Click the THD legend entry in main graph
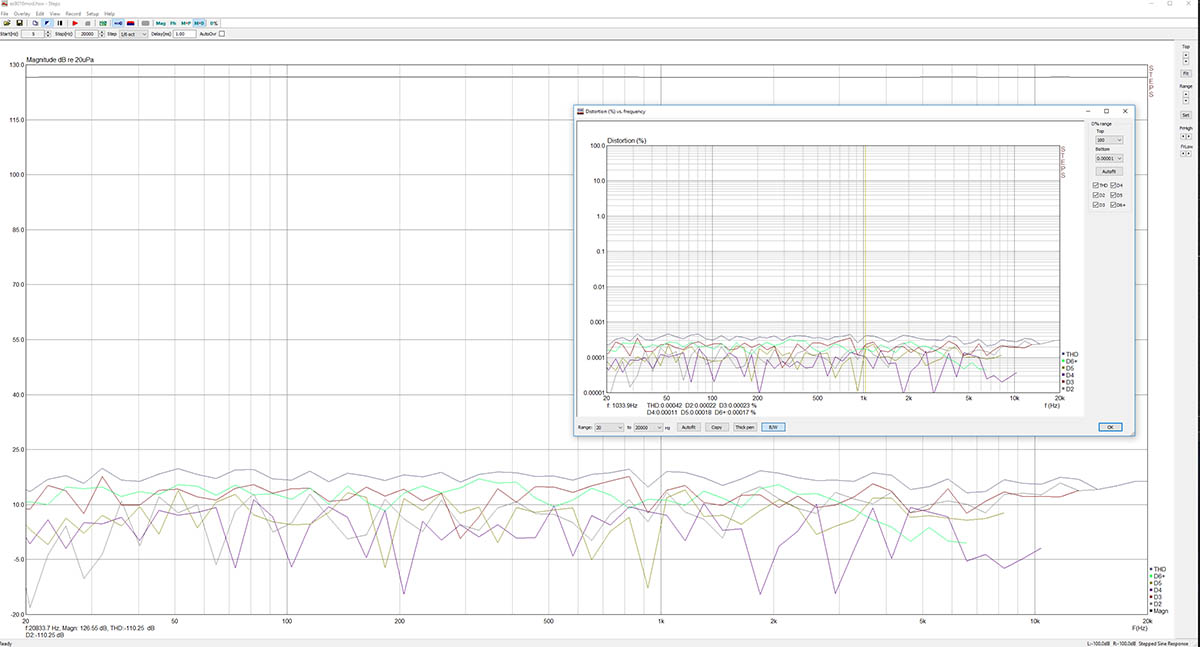The width and height of the screenshot is (1200, 647). [1158, 569]
